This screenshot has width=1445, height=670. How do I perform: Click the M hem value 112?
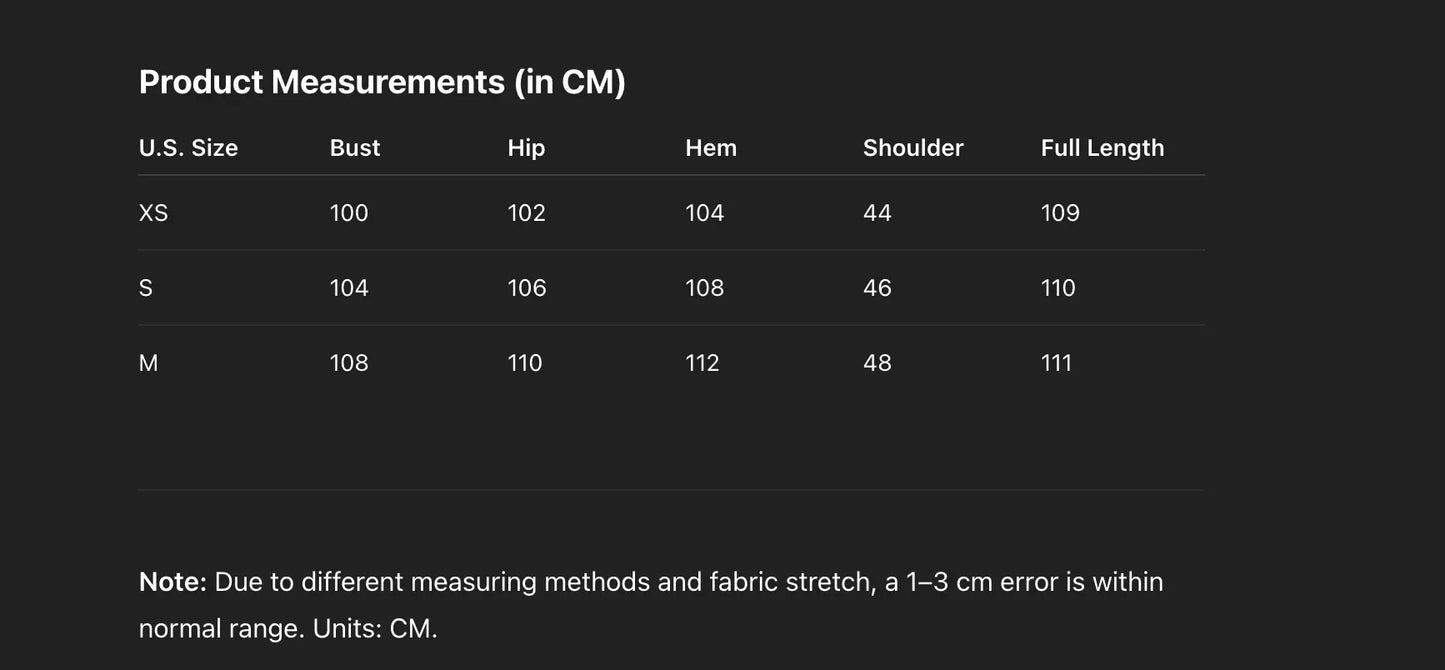(702, 363)
